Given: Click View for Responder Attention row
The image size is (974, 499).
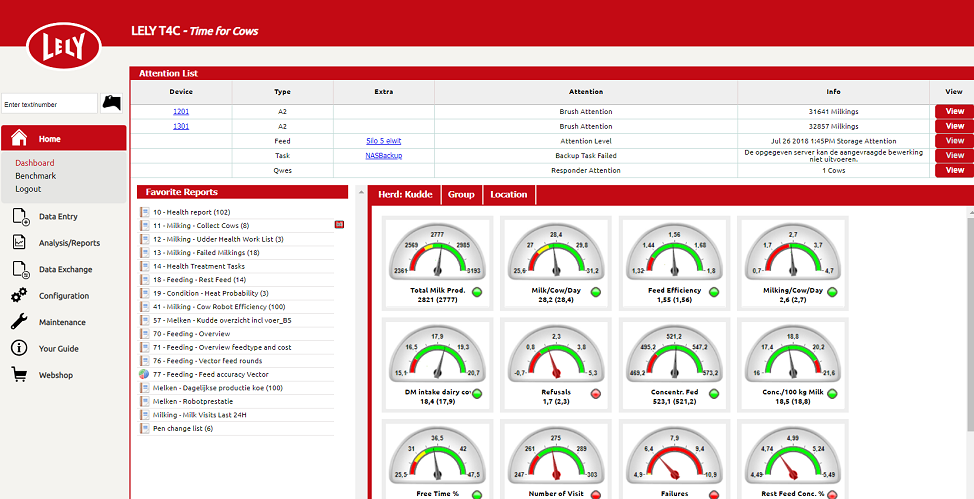Looking at the screenshot, I should (x=955, y=170).
